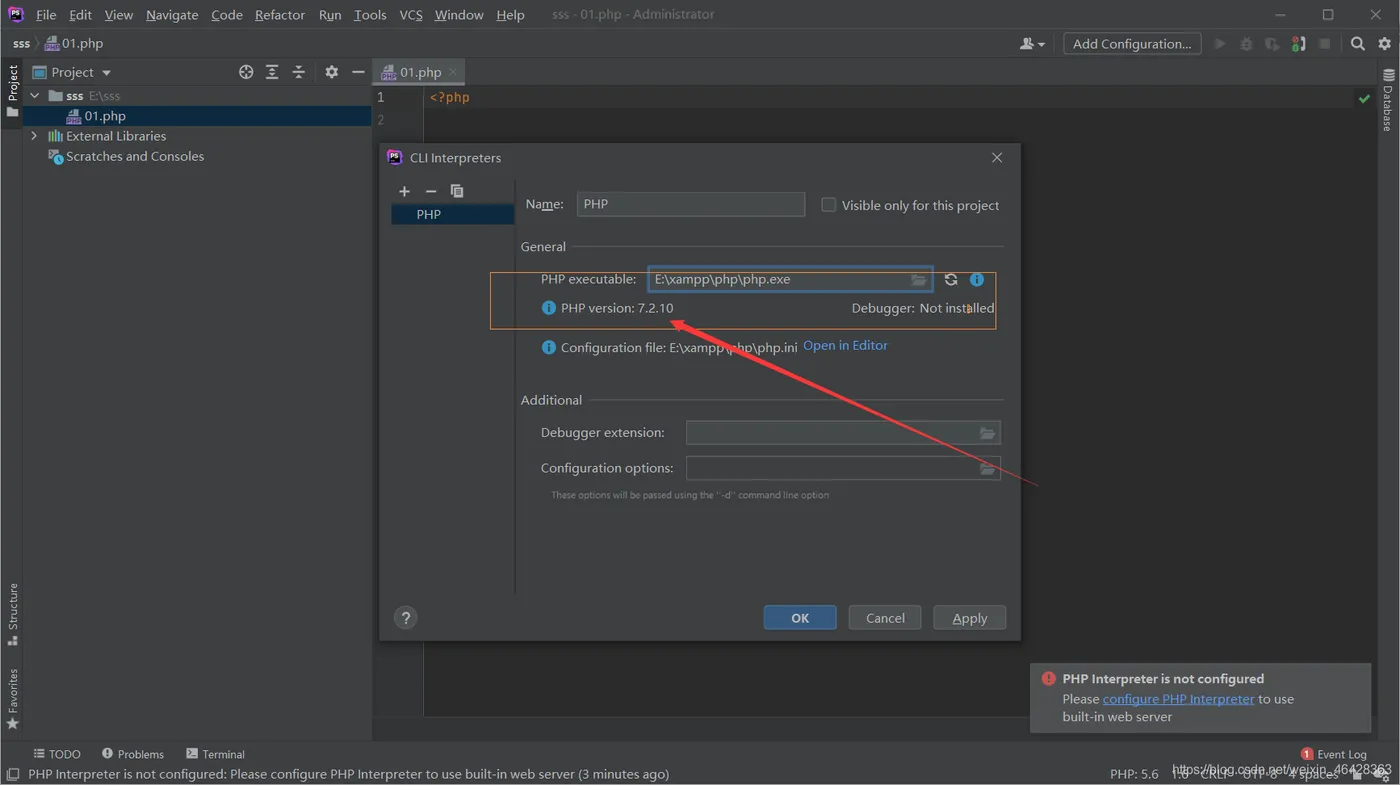Hide the Project tool window

[358, 72]
